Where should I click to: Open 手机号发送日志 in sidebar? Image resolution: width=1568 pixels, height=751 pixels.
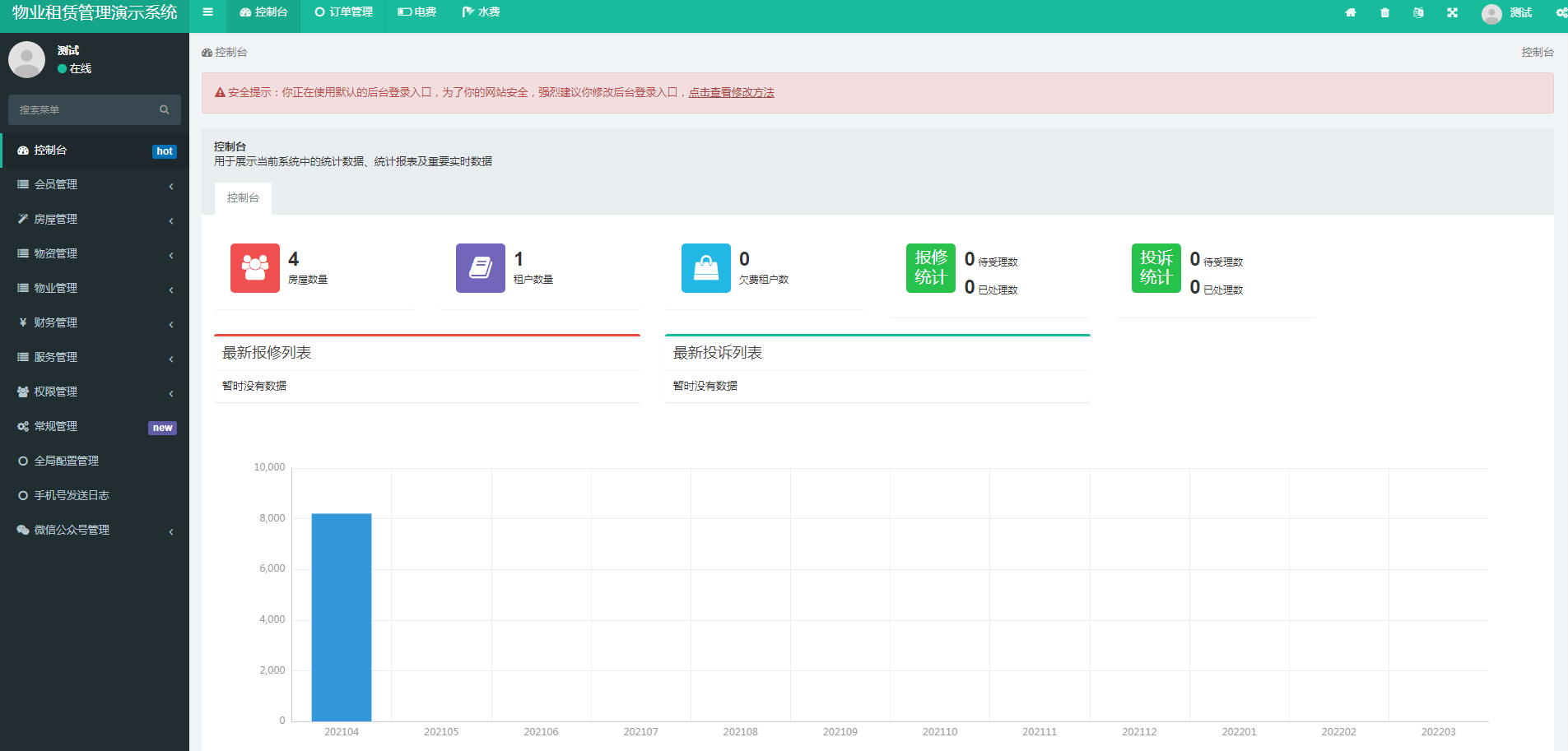click(72, 496)
